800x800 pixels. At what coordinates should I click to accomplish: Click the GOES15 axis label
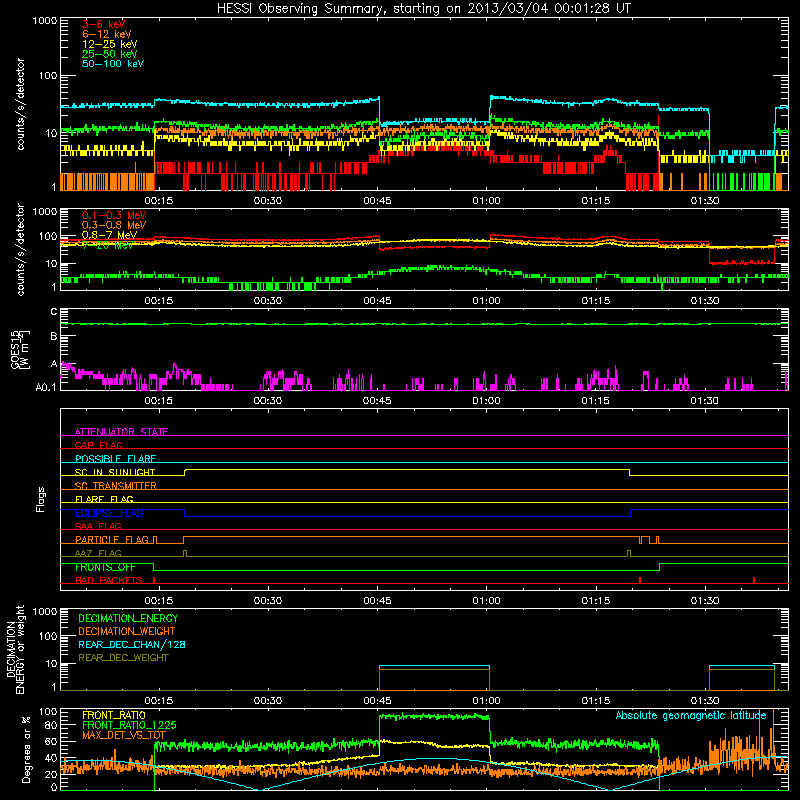click(15, 349)
